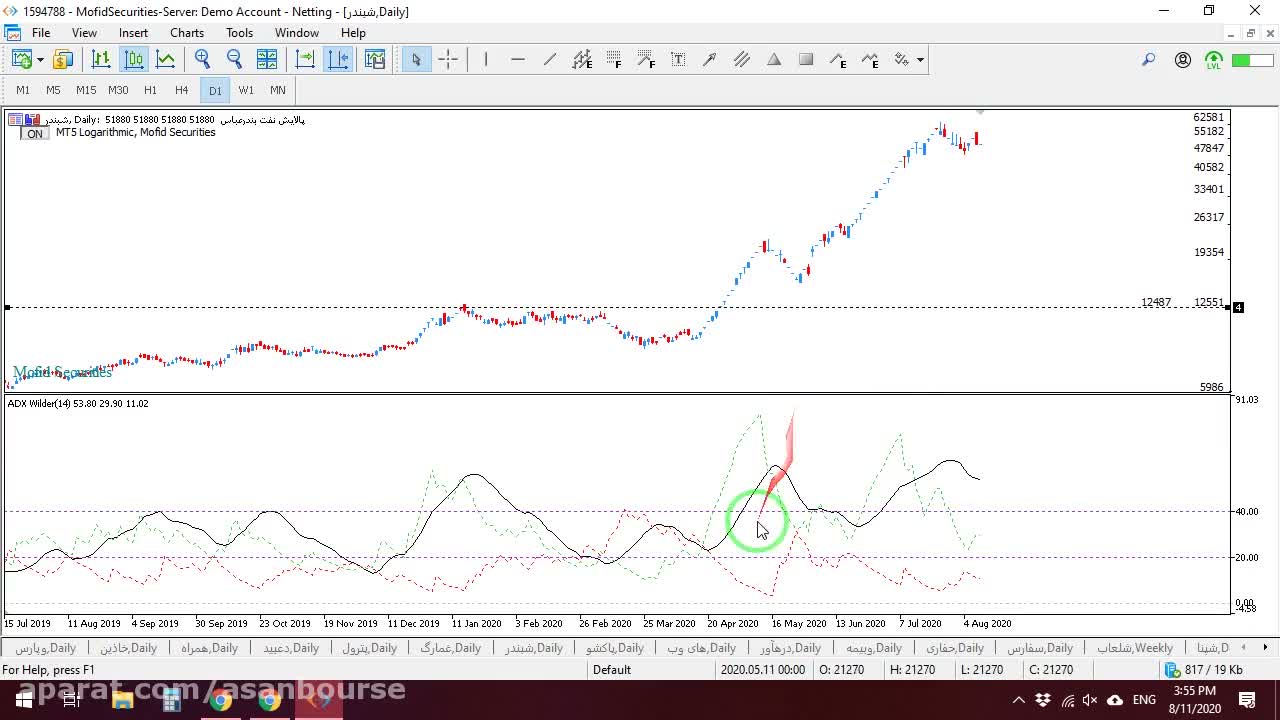Image resolution: width=1280 pixels, height=720 pixels.
Task: Click the green LVL level icon
Action: (1214, 60)
